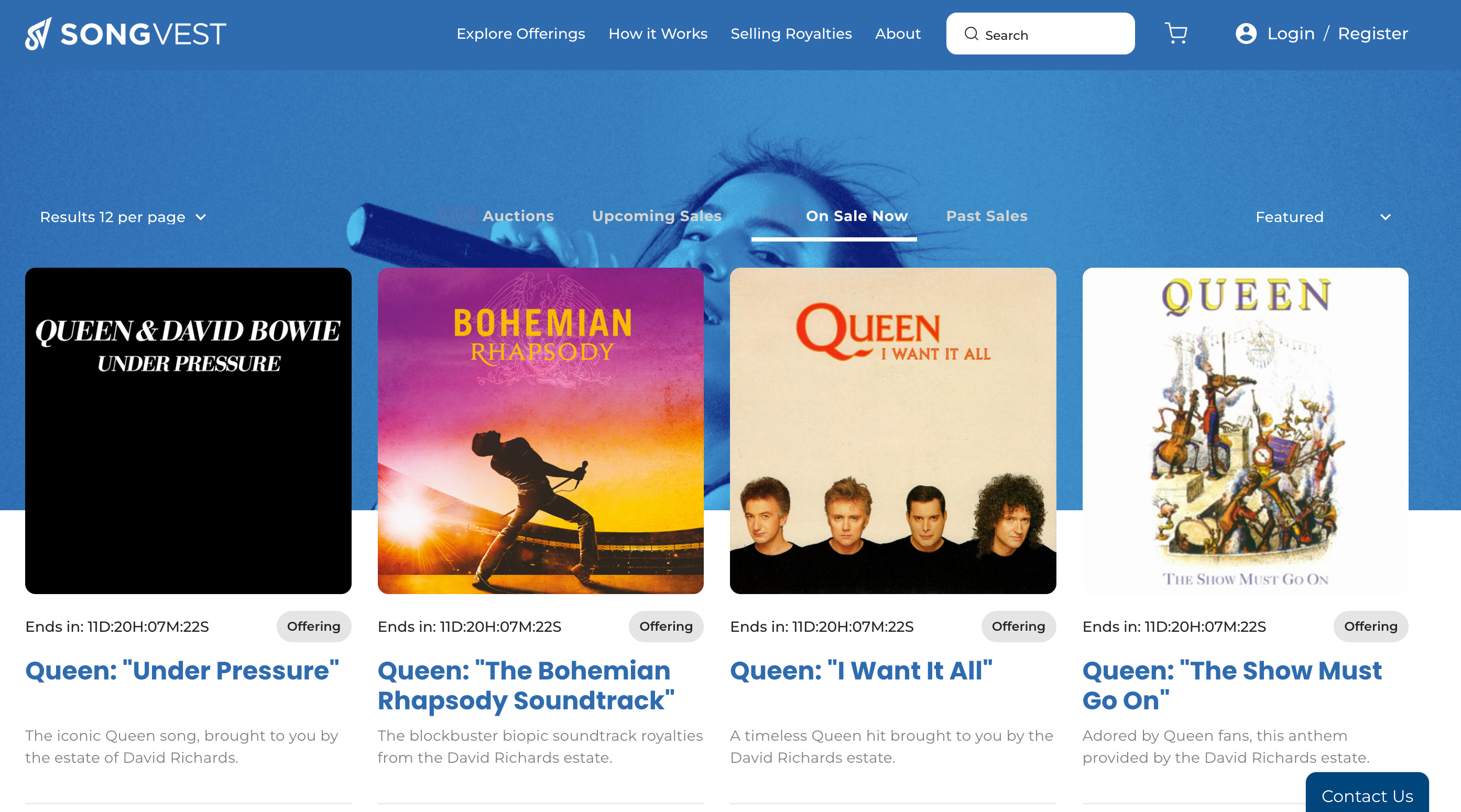Click the magnifier icon in search box
Image resolution: width=1461 pixels, height=812 pixels.
click(x=971, y=34)
